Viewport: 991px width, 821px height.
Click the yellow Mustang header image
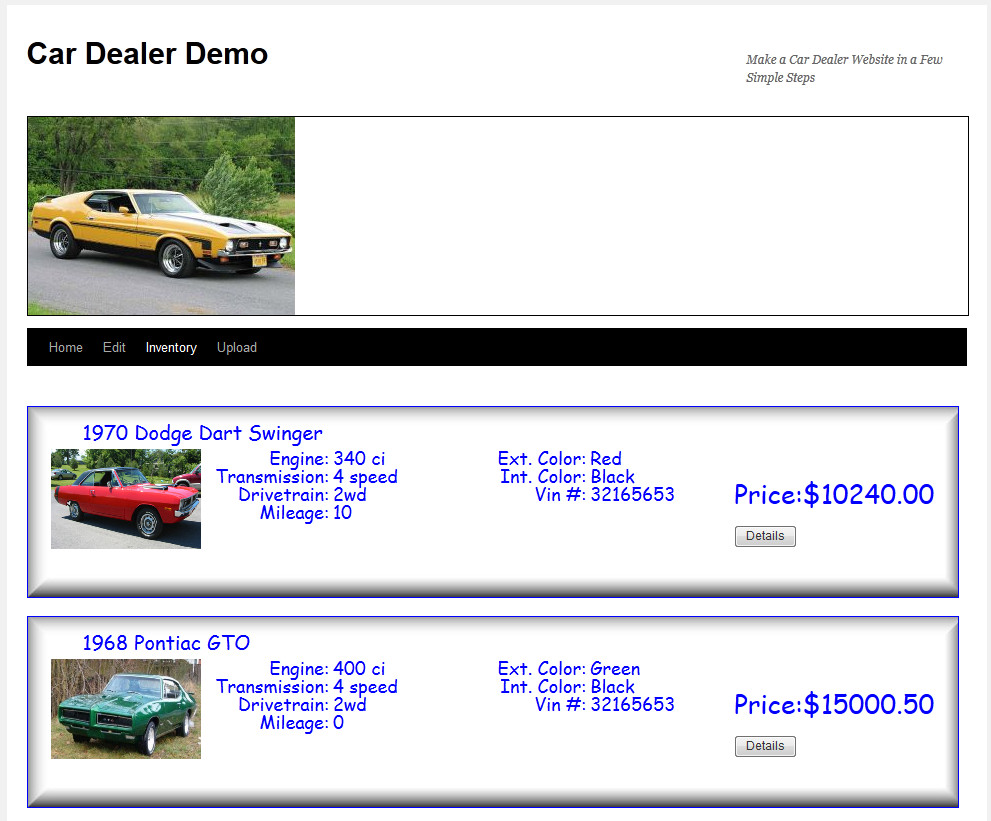click(161, 216)
